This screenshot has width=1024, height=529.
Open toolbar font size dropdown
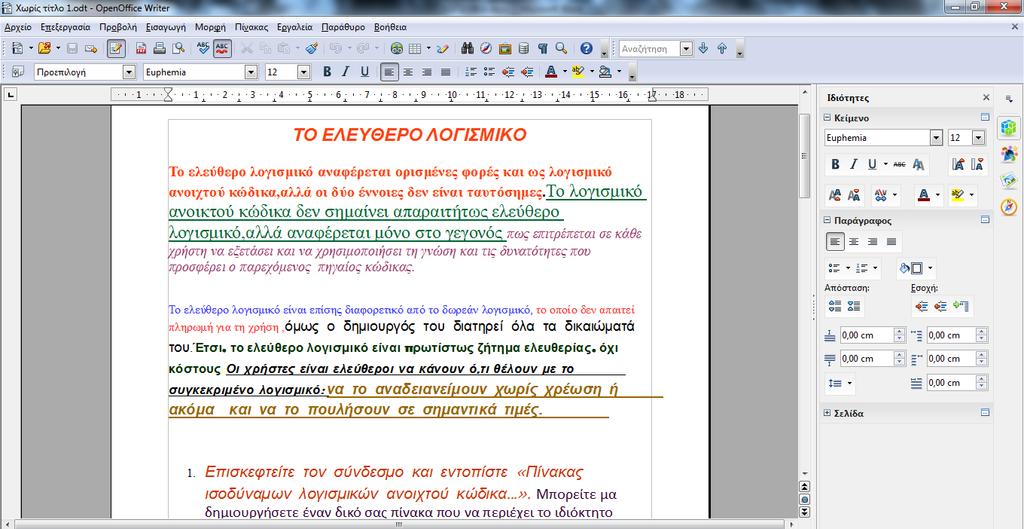click(304, 72)
